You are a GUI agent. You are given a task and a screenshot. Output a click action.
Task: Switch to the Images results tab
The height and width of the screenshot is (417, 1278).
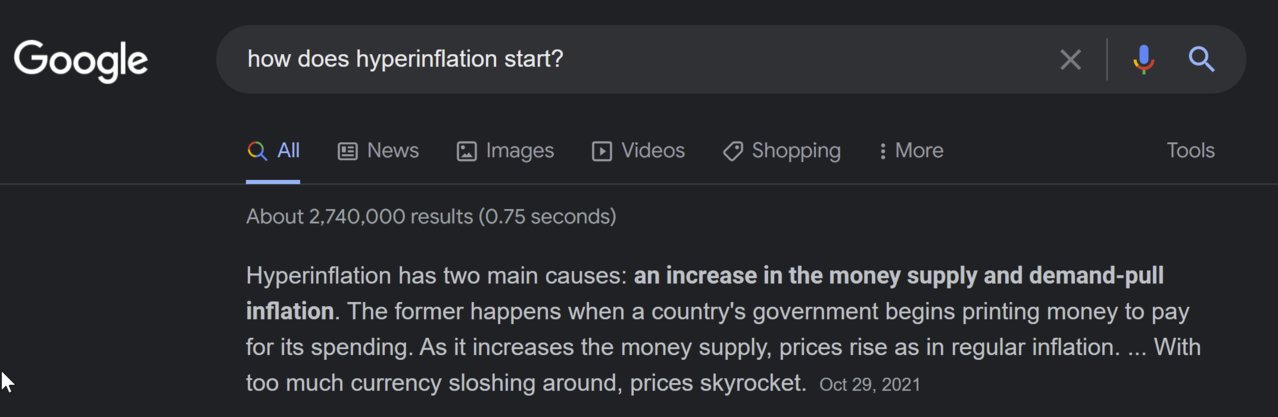tap(505, 151)
